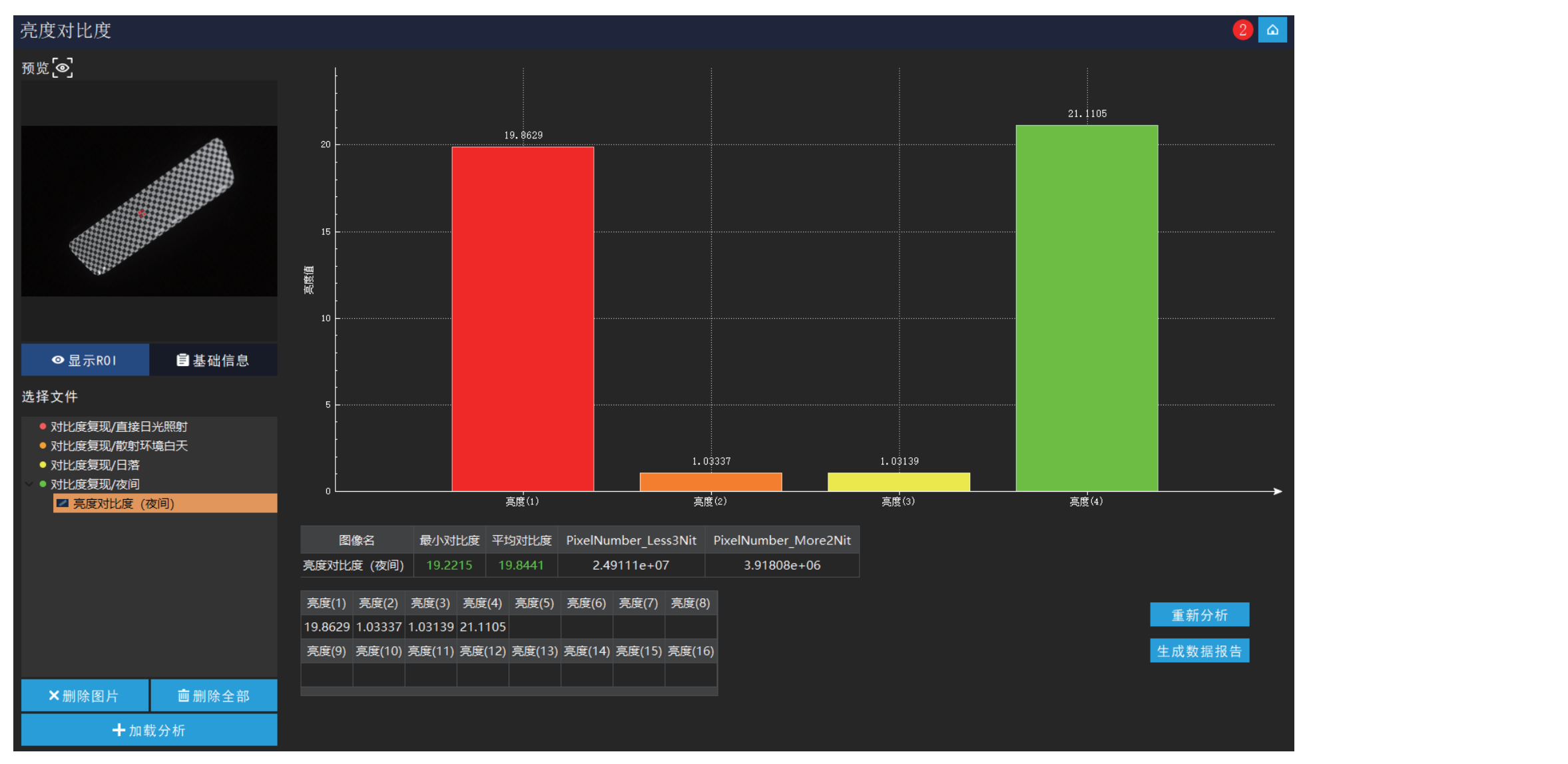Toggle 显示ROI display
This screenshot has height=764, width=1568.
[85, 360]
